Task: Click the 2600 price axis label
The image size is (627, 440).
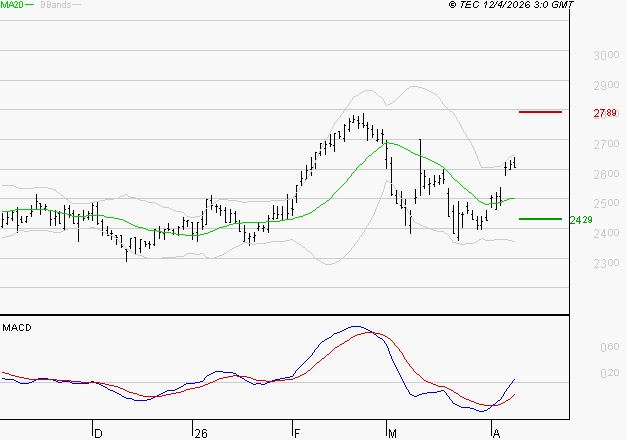Action: [x=606, y=174]
